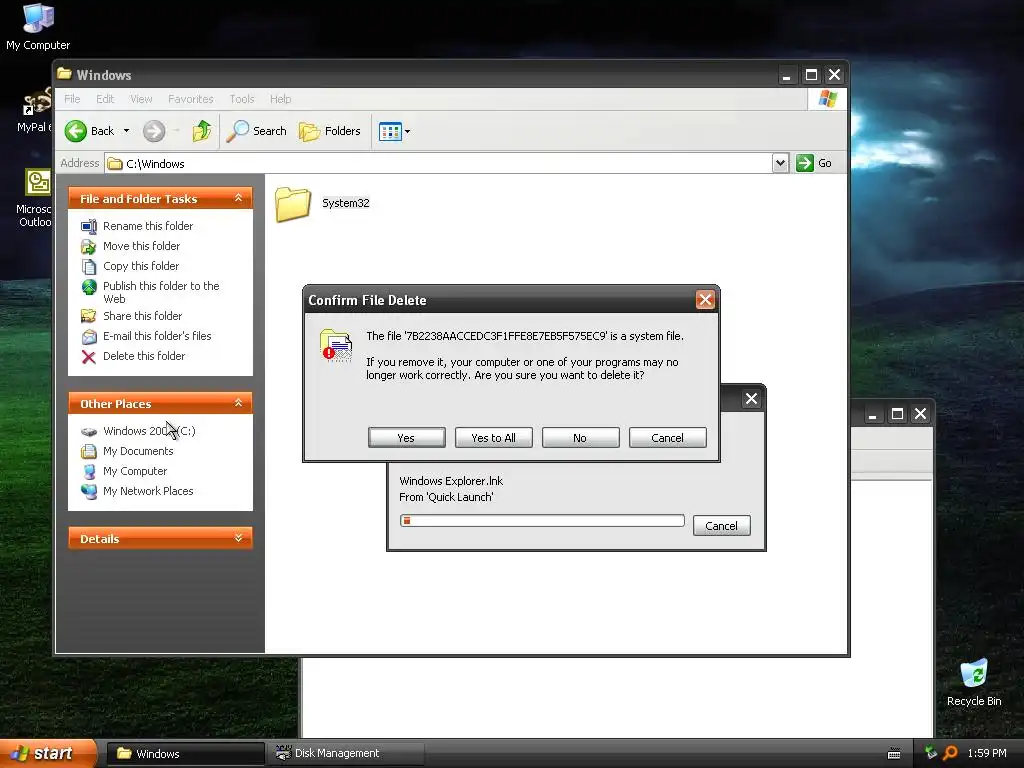Screen dimensions: 1024x768
Task: Click the orange search tray icon
Action: [x=951, y=753]
